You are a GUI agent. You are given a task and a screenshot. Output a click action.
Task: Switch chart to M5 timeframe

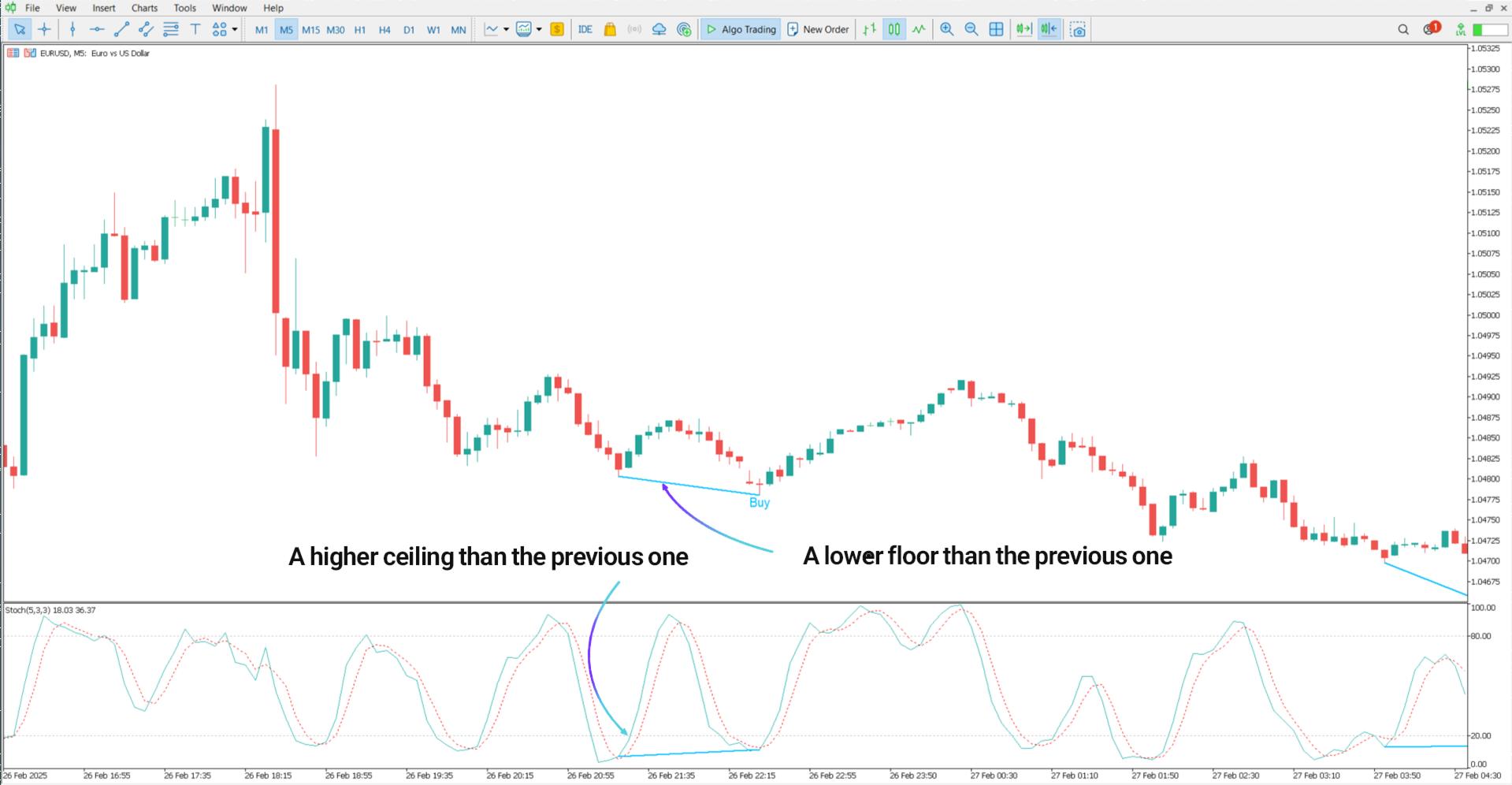(x=286, y=30)
